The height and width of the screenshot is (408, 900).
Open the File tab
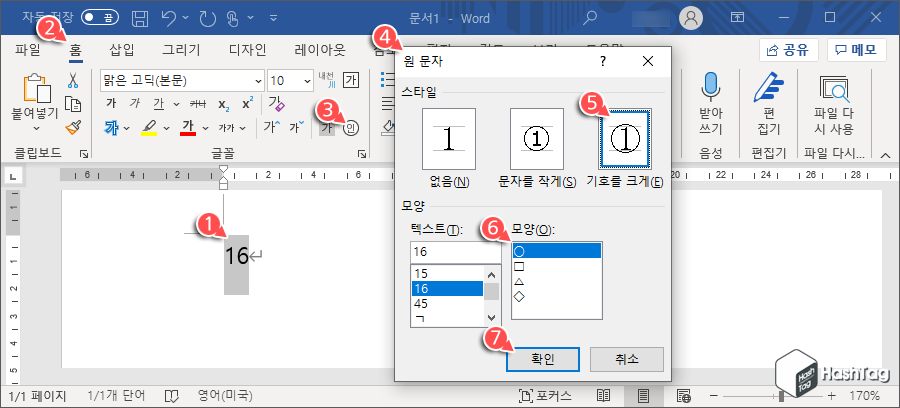point(28,50)
